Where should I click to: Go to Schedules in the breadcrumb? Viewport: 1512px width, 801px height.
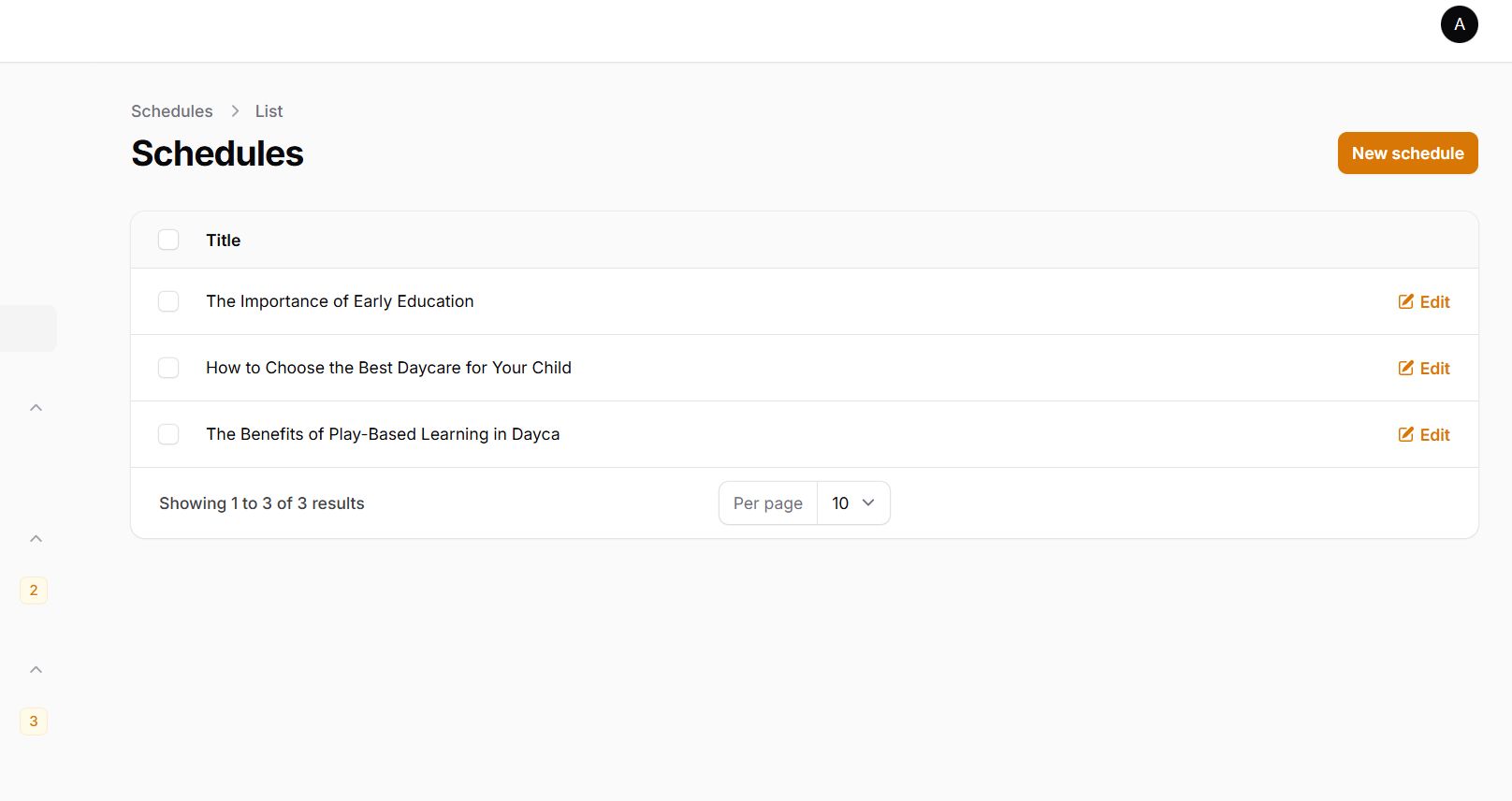(x=172, y=111)
